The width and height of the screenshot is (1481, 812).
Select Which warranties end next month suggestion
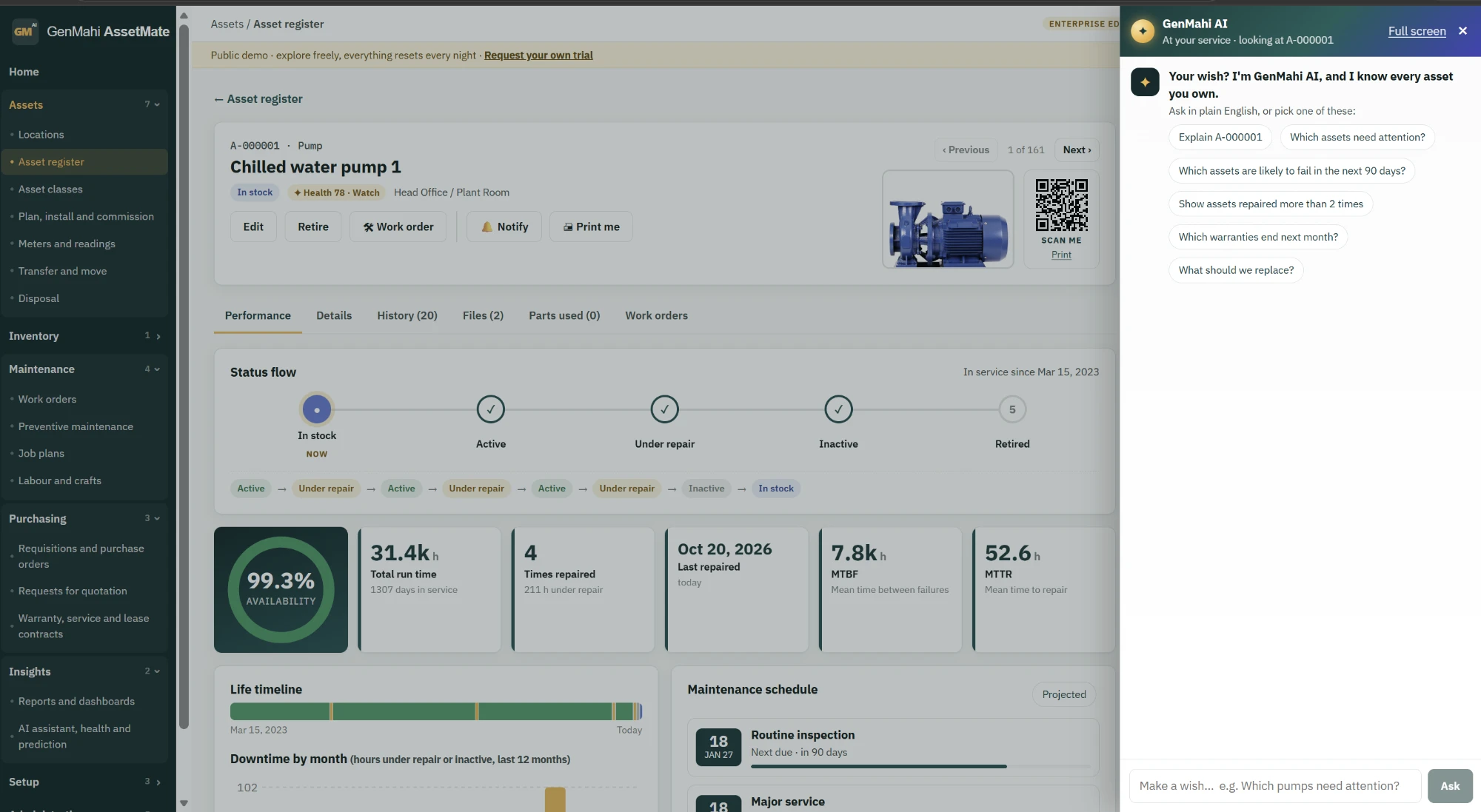(1258, 237)
